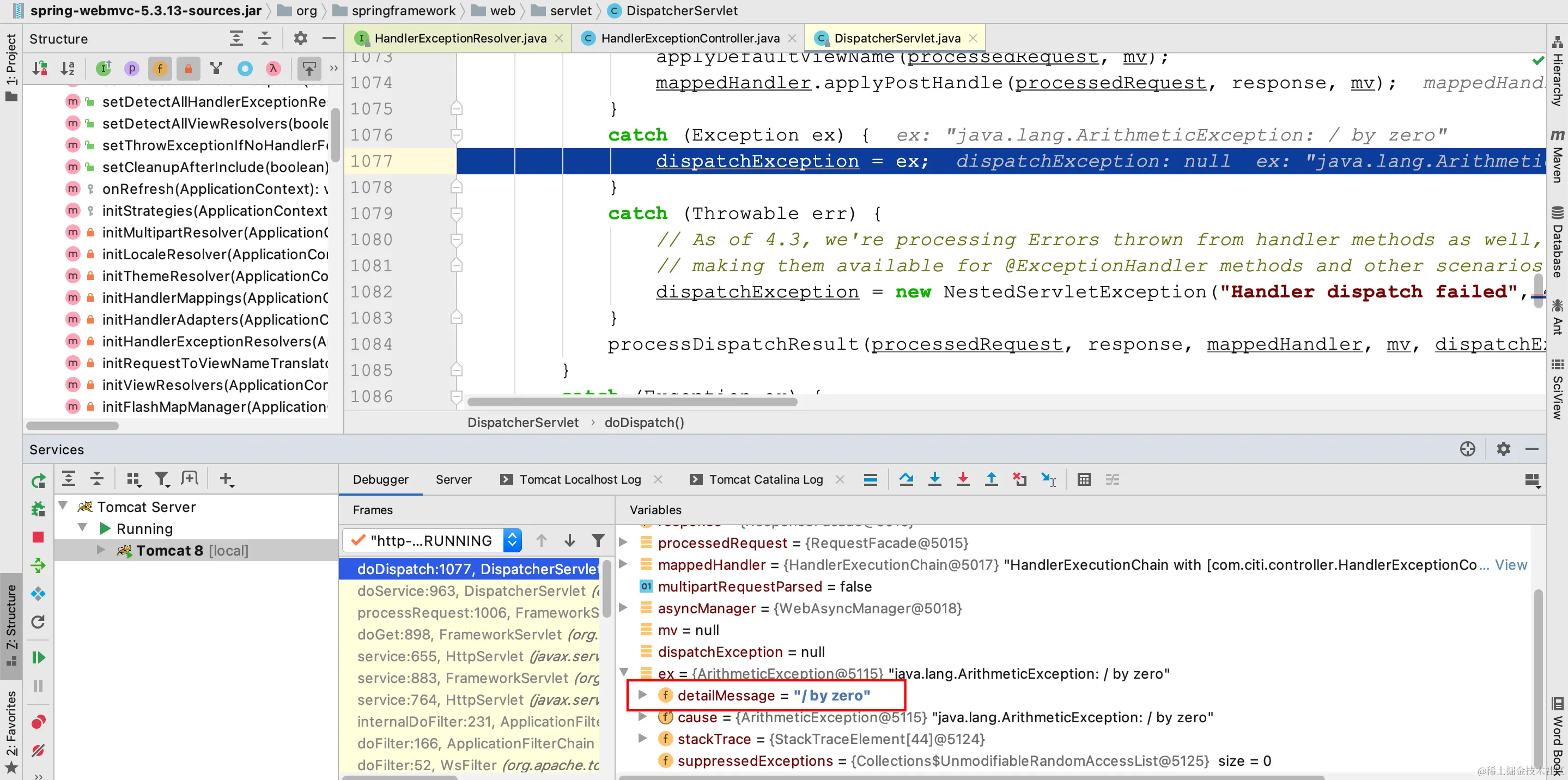Click the Evaluate Expression calculator icon
Image resolution: width=1568 pixels, height=780 pixels.
[x=1084, y=479]
